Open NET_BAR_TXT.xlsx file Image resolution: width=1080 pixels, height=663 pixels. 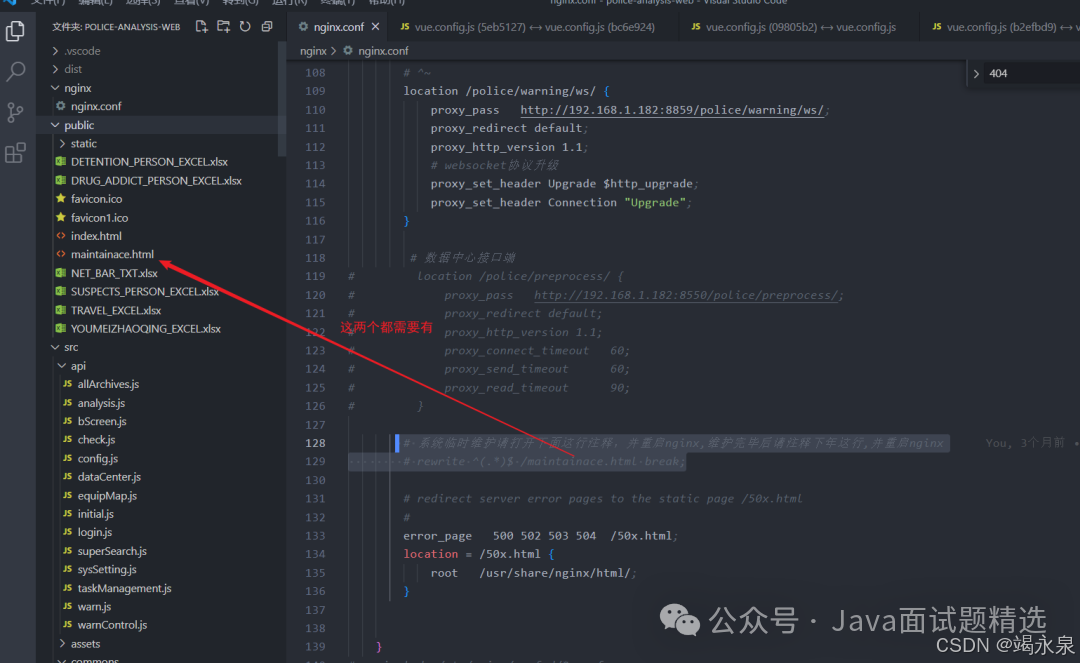pyautogui.click(x=114, y=273)
